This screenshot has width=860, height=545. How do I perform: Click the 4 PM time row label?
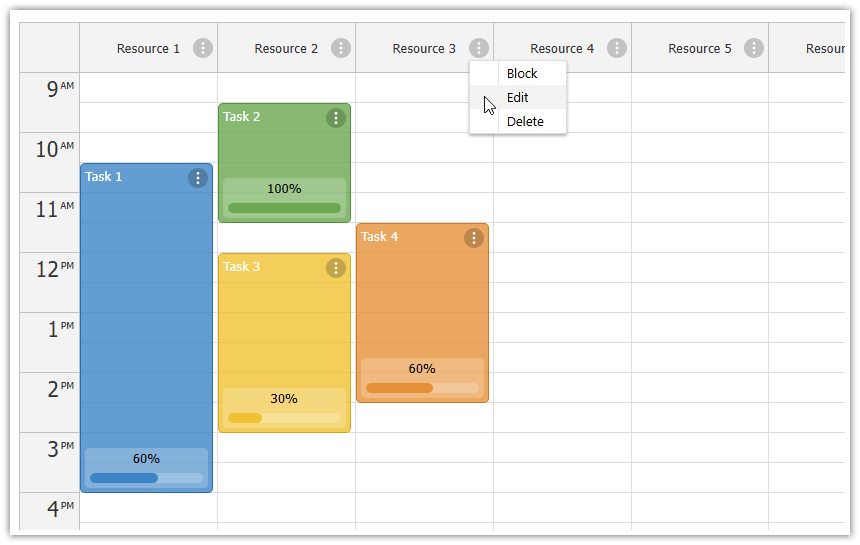pos(60,508)
